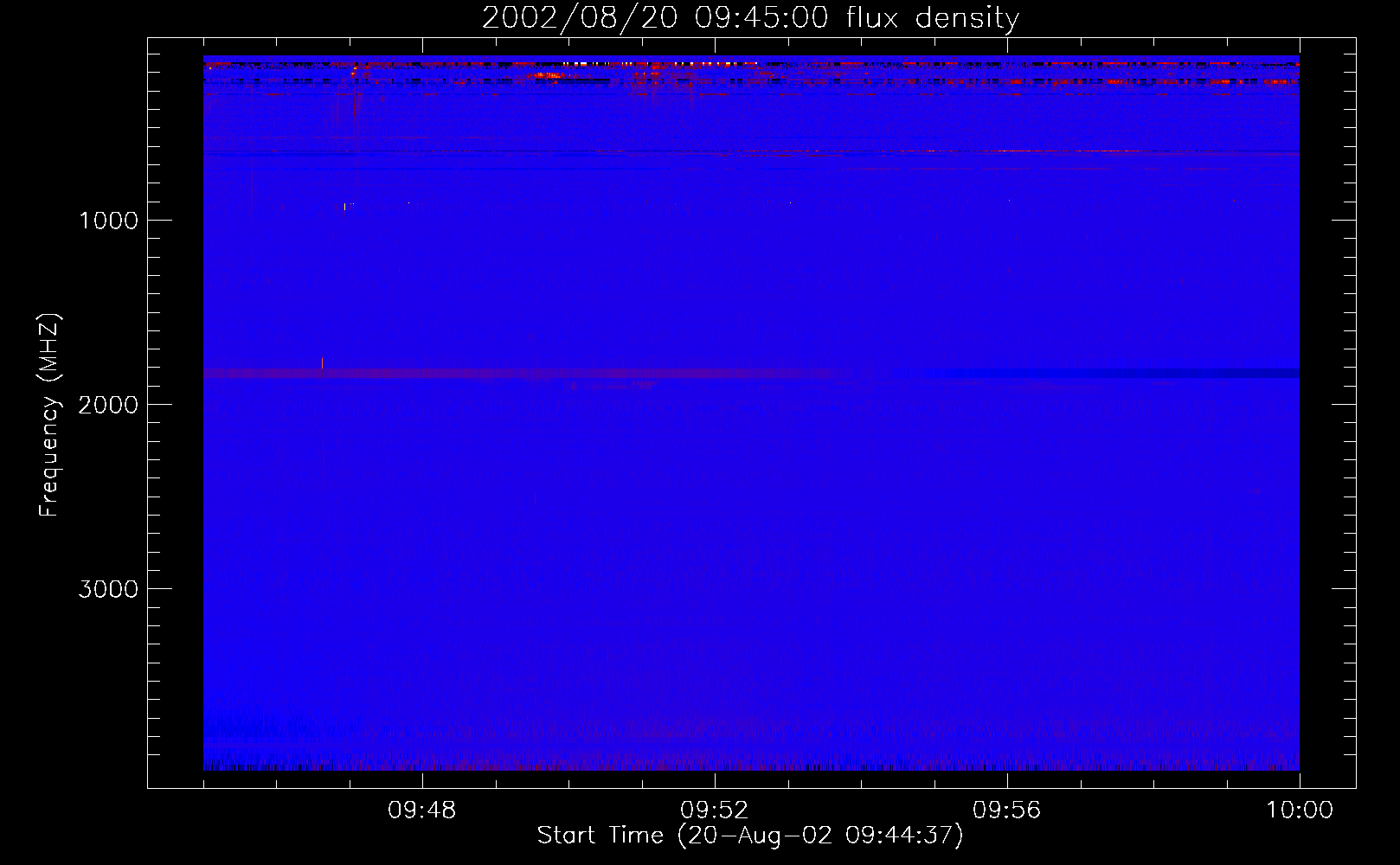Click the 09:48 time tick label

pos(422,811)
